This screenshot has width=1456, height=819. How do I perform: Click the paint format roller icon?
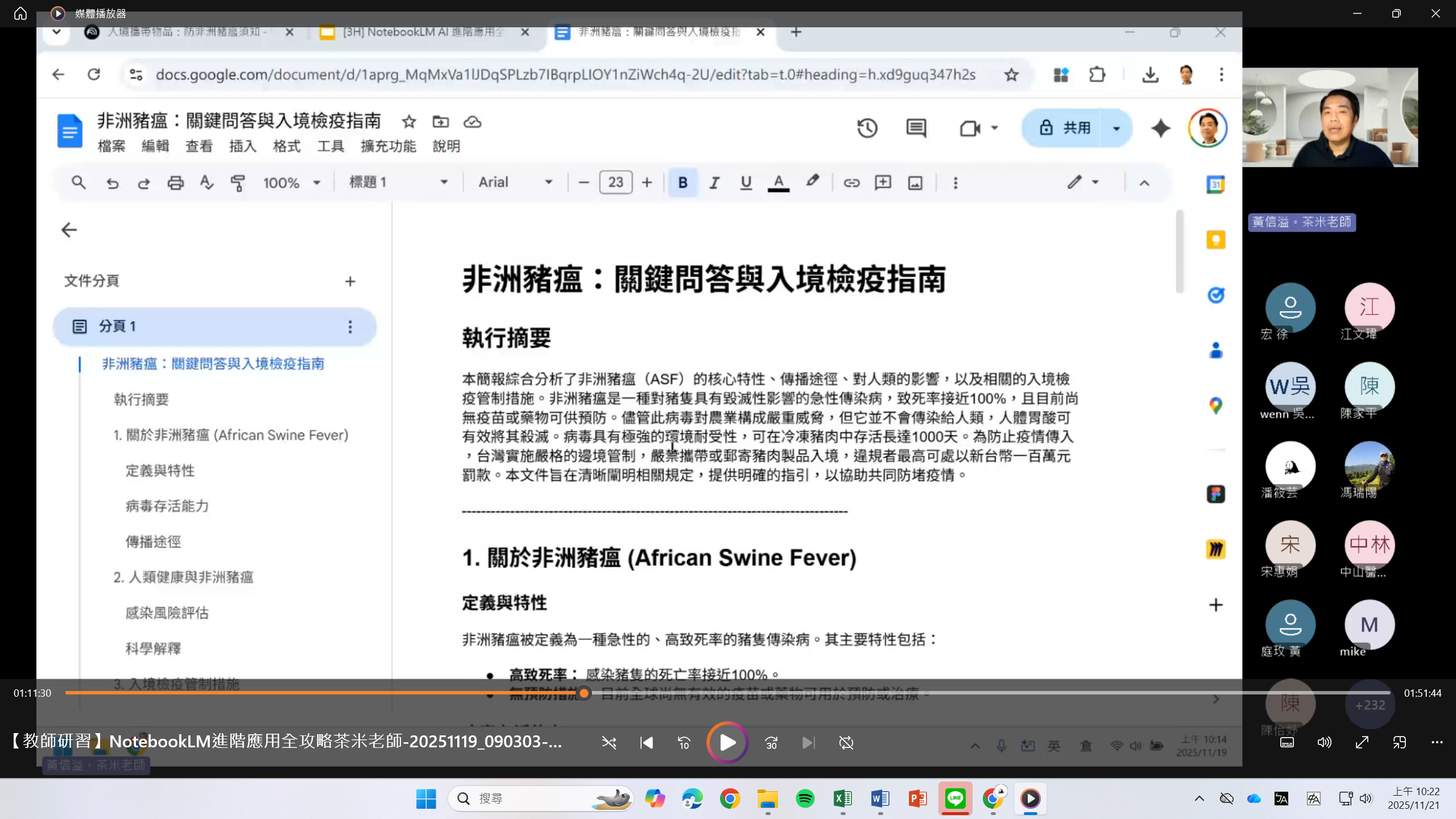238,183
